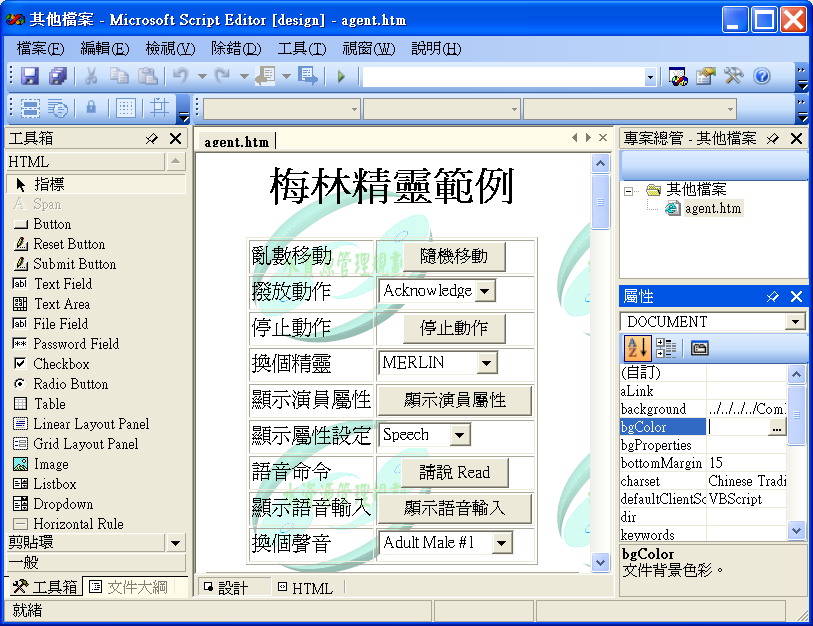Click the upper 顯示演員屬性 button
The height and width of the screenshot is (626, 813).
point(455,400)
